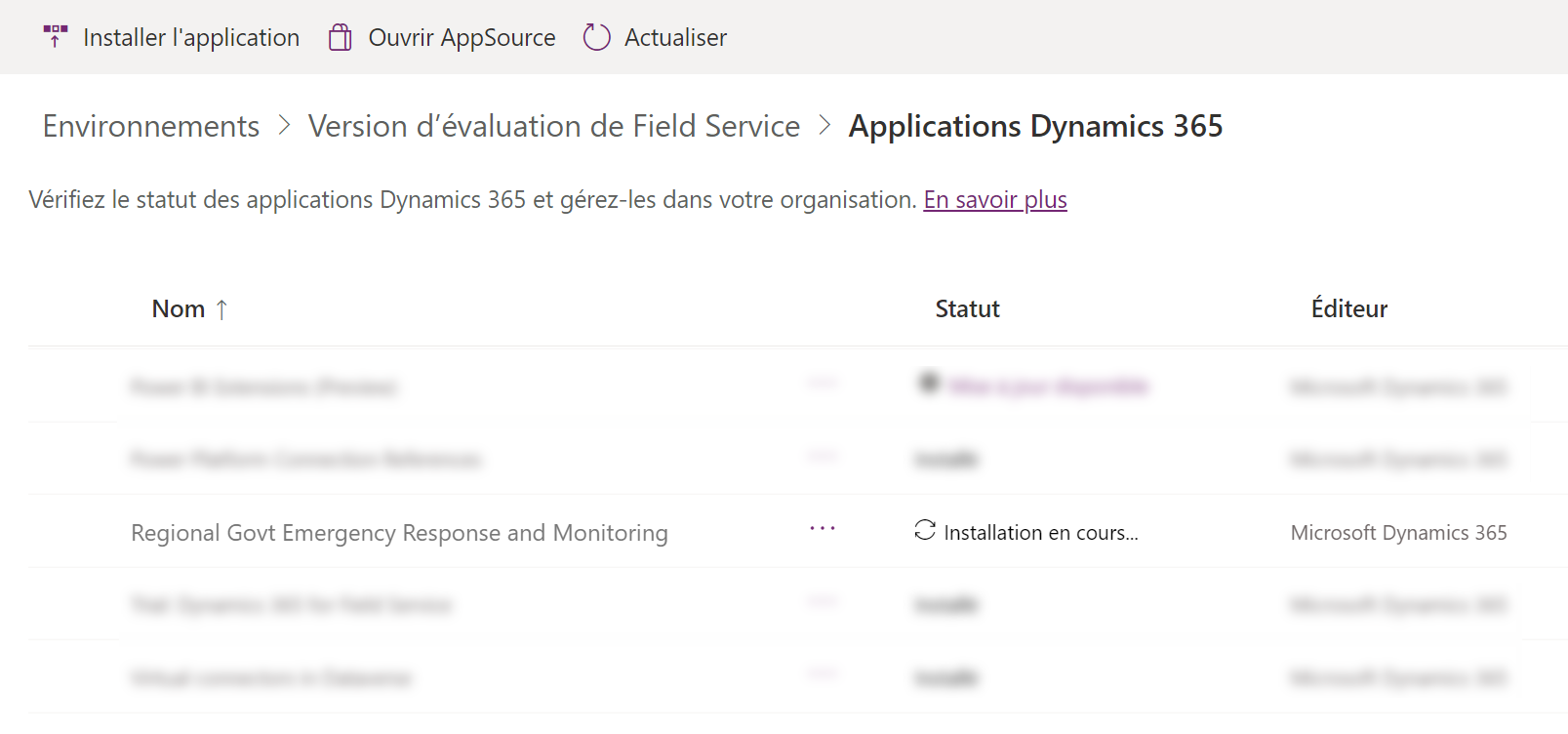1568x734 pixels.
Task: Open the Environnements breadcrumb
Action: [151, 126]
